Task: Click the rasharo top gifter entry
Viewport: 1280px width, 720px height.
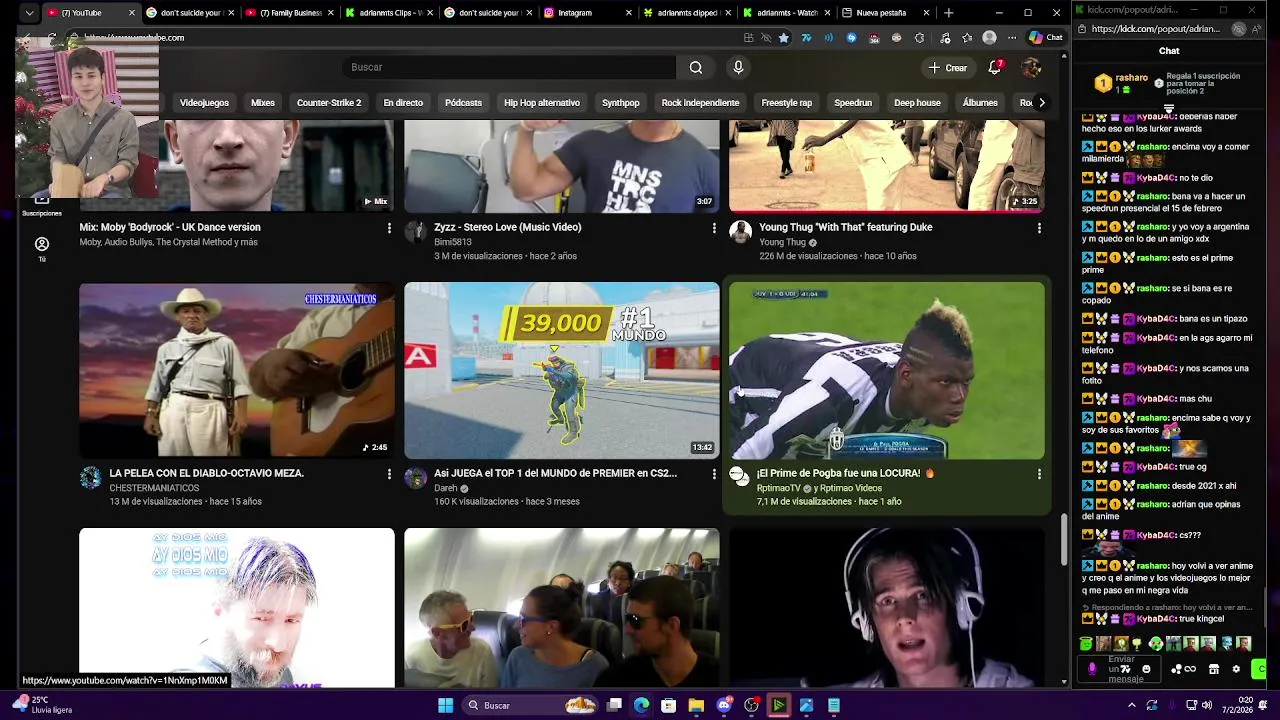Action: 1122,83
